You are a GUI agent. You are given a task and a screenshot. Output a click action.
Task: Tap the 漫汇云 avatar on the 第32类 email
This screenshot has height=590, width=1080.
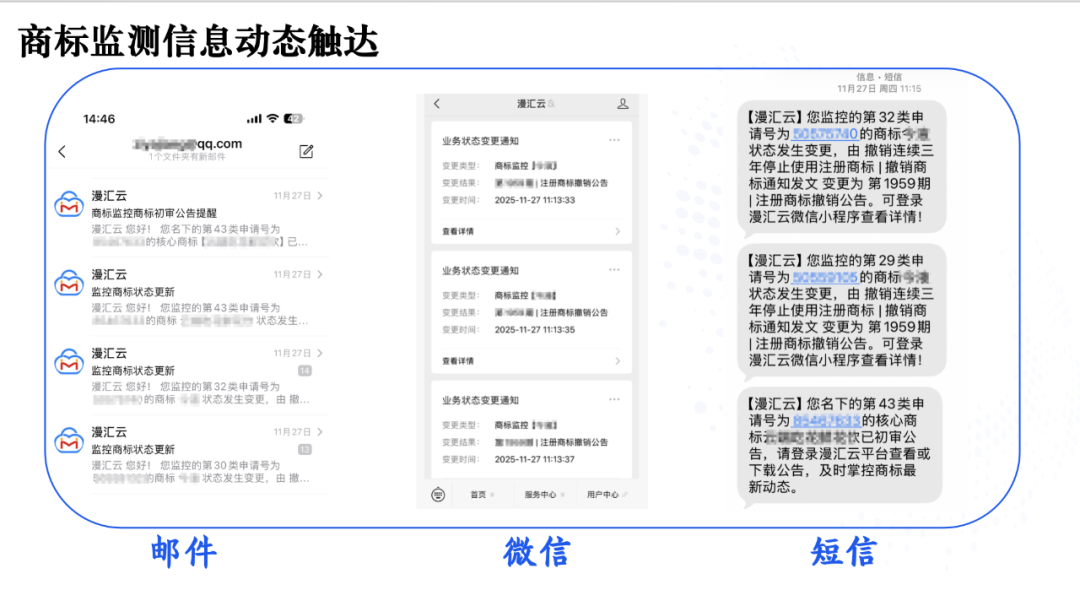[69, 362]
